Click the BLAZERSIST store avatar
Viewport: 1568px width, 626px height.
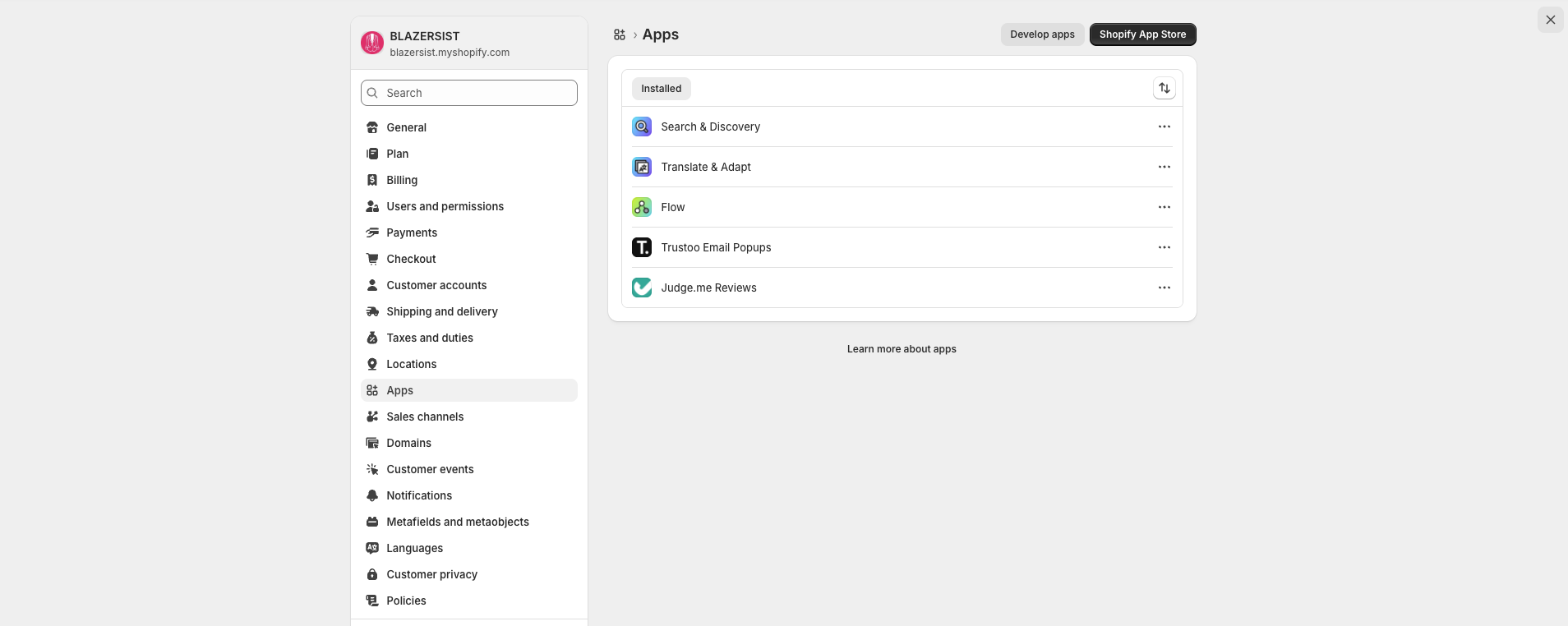372,43
